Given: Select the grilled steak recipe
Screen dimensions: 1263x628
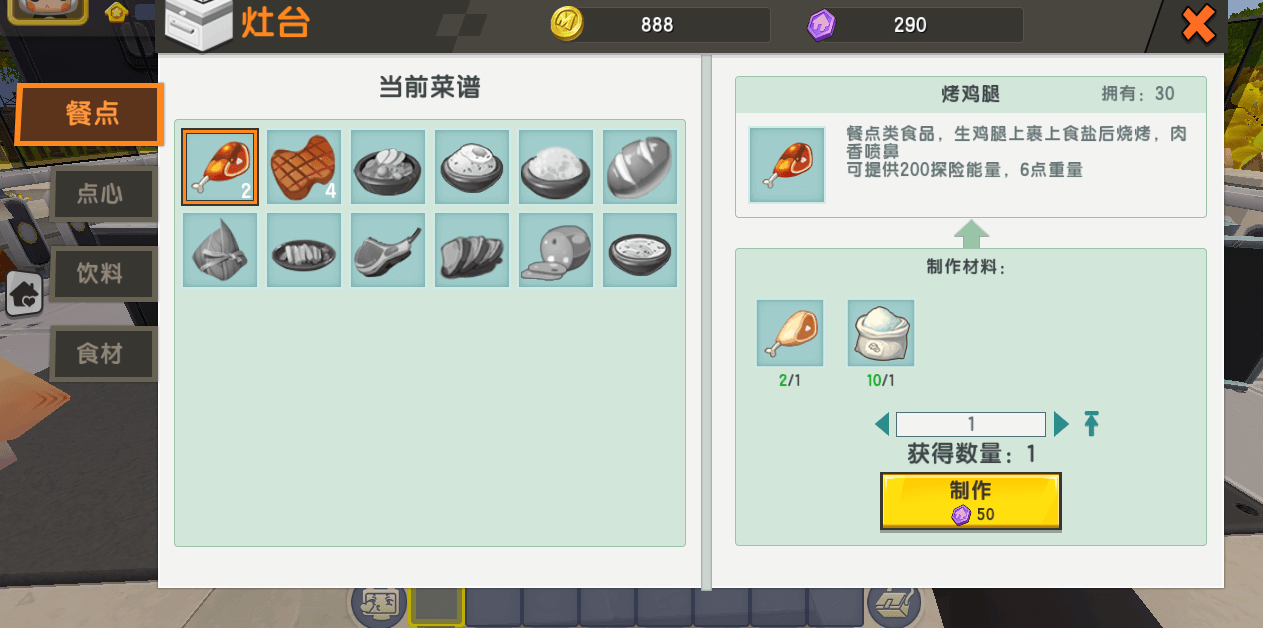Looking at the screenshot, I should point(304,167).
